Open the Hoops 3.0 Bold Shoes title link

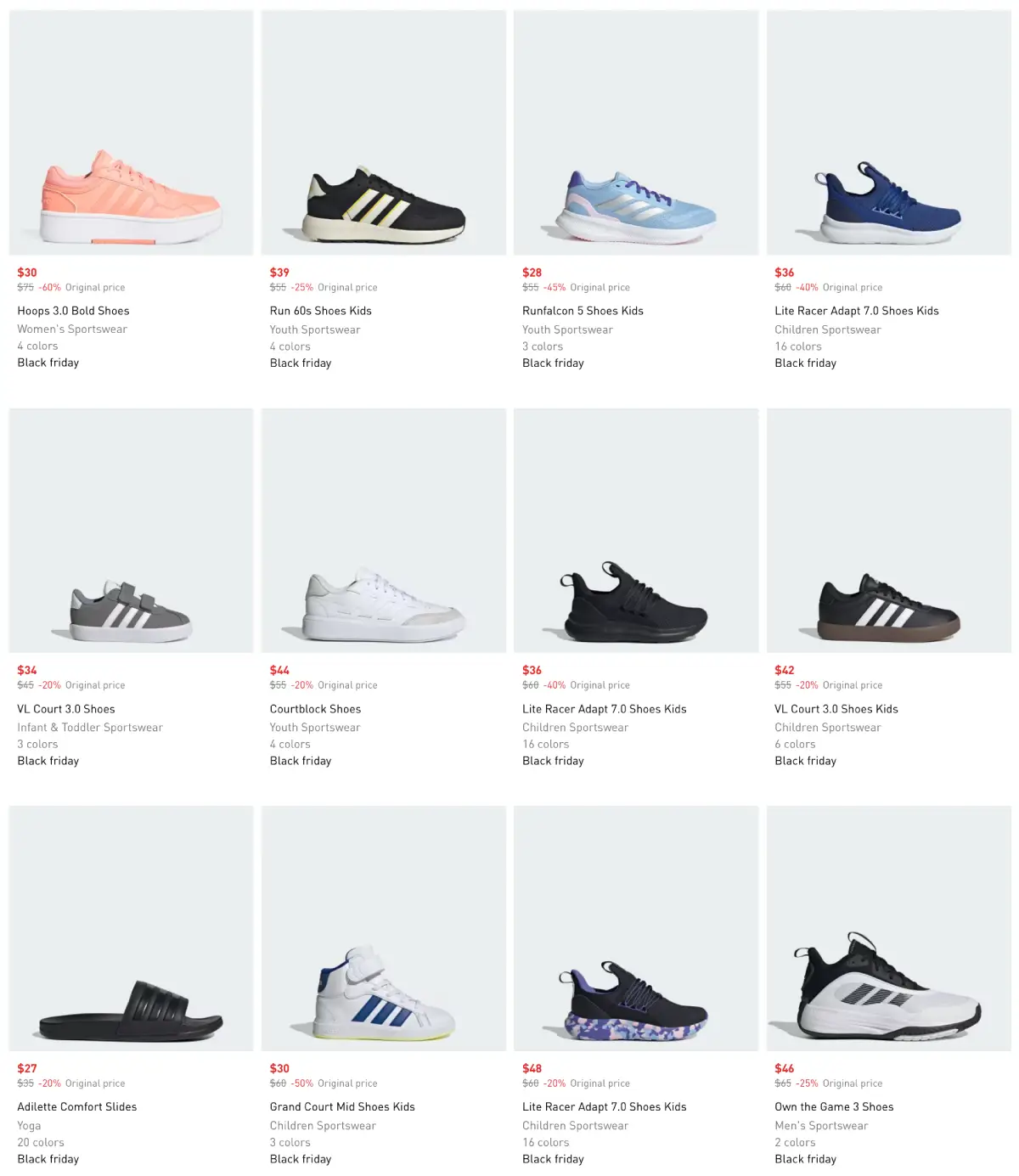pyautogui.click(x=73, y=311)
